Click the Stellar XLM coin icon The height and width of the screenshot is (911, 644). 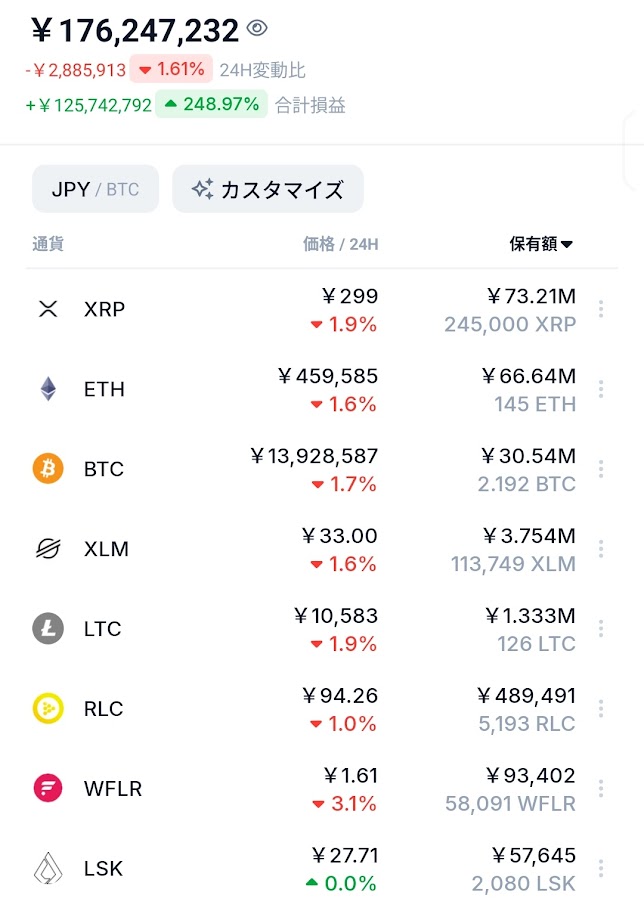point(48,549)
